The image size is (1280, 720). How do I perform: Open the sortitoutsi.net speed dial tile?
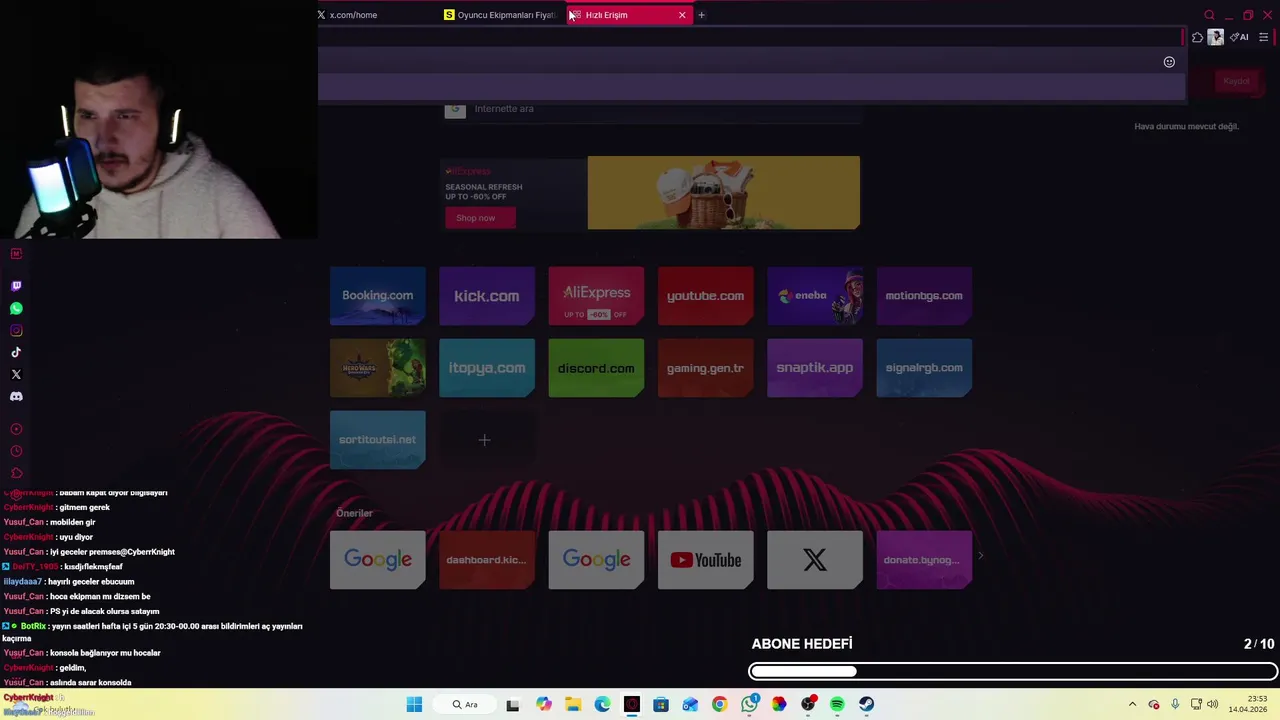pyautogui.click(x=378, y=440)
